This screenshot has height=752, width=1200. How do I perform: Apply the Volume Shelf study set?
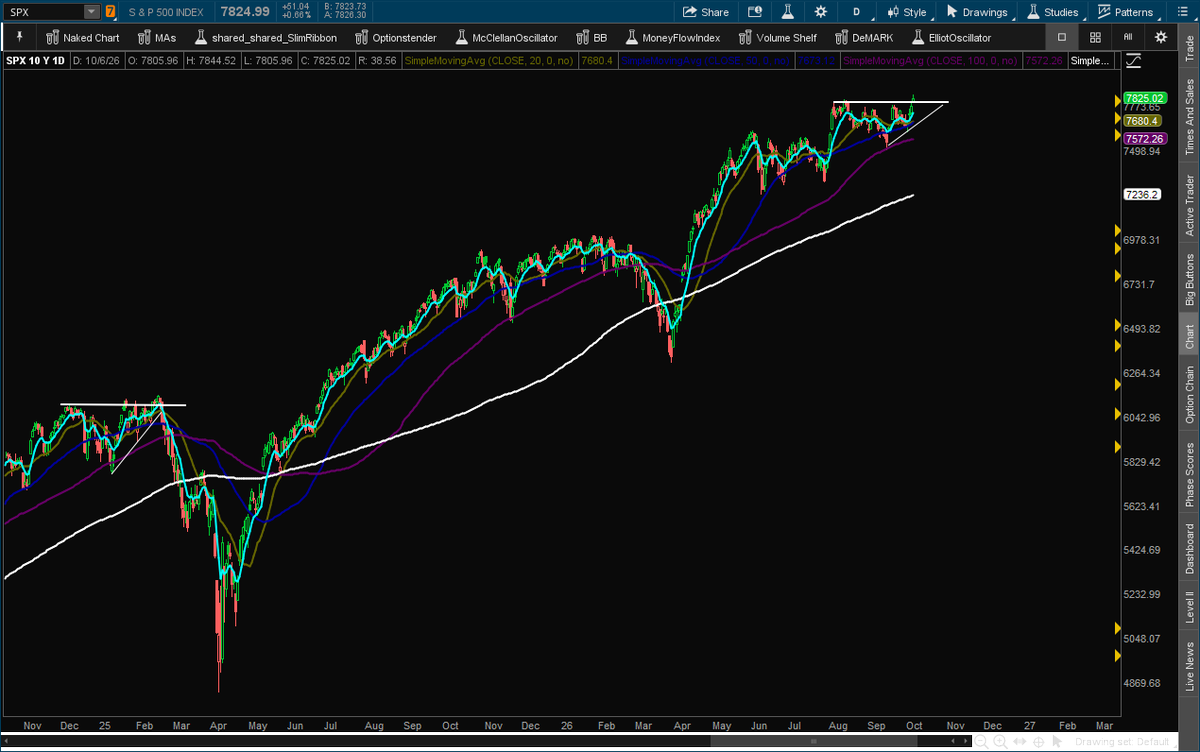tap(777, 37)
